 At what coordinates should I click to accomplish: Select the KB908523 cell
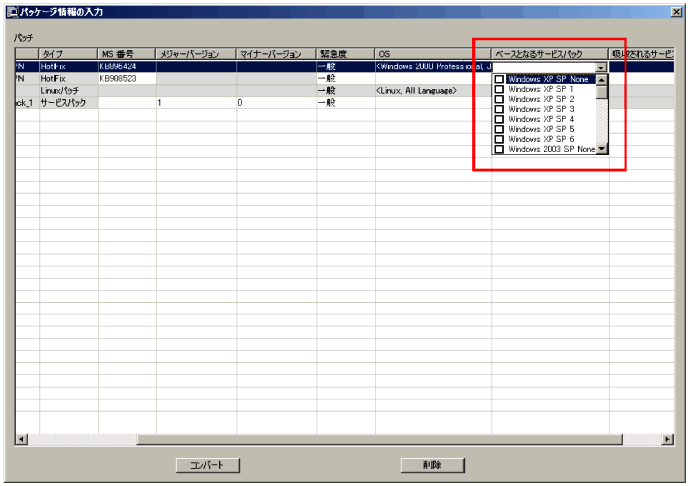point(127,79)
